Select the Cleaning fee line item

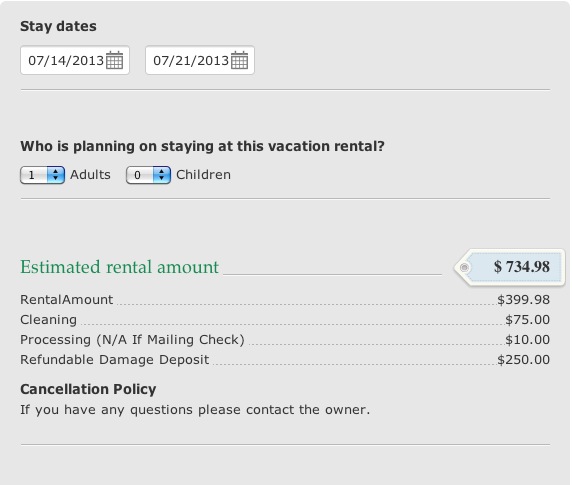click(285, 320)
